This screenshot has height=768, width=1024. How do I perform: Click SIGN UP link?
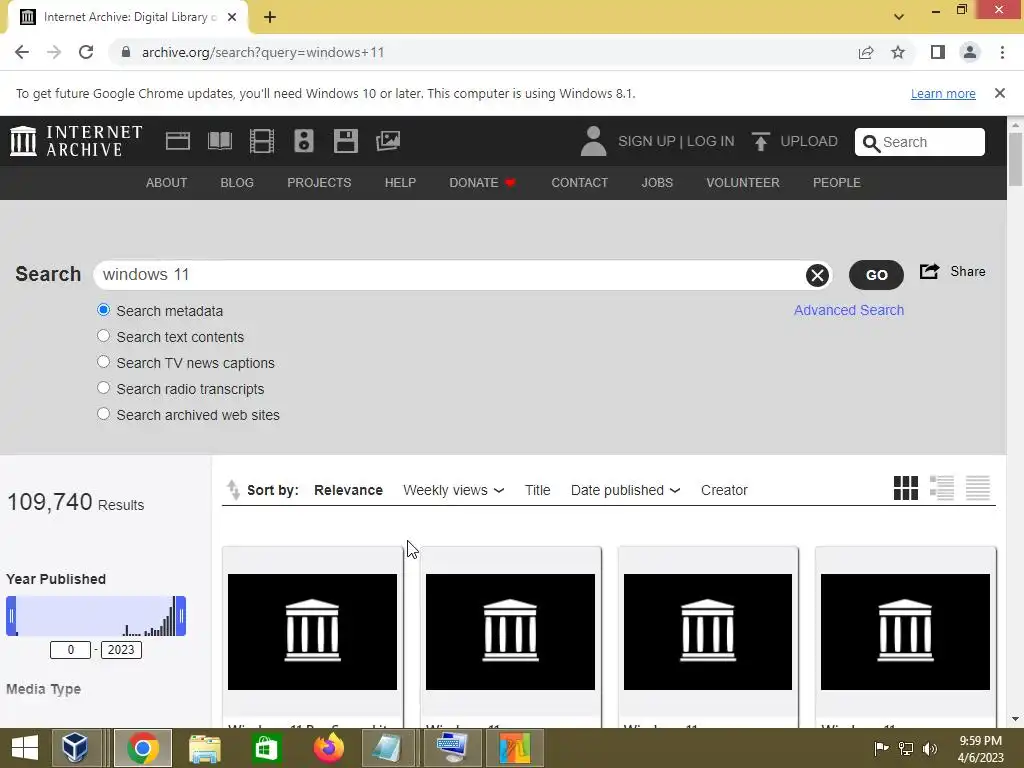(647, 141)
